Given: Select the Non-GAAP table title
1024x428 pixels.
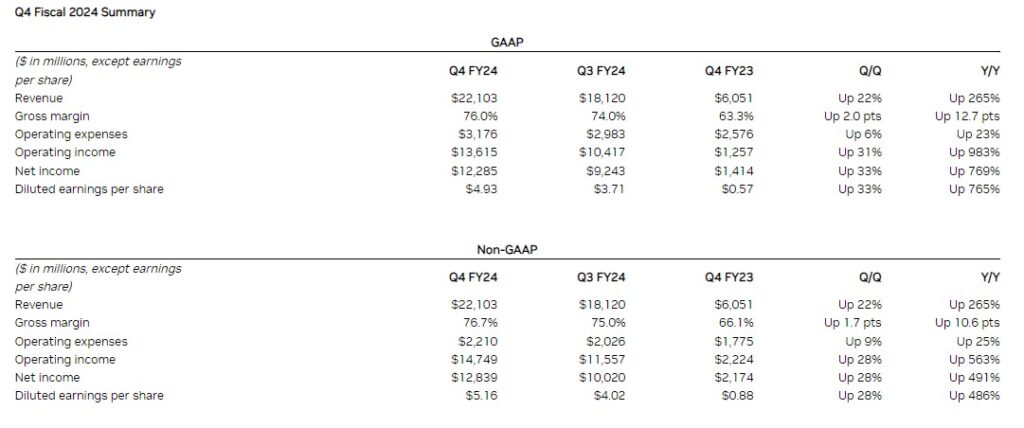Looking at the screenshot, I should coord(507,250).
